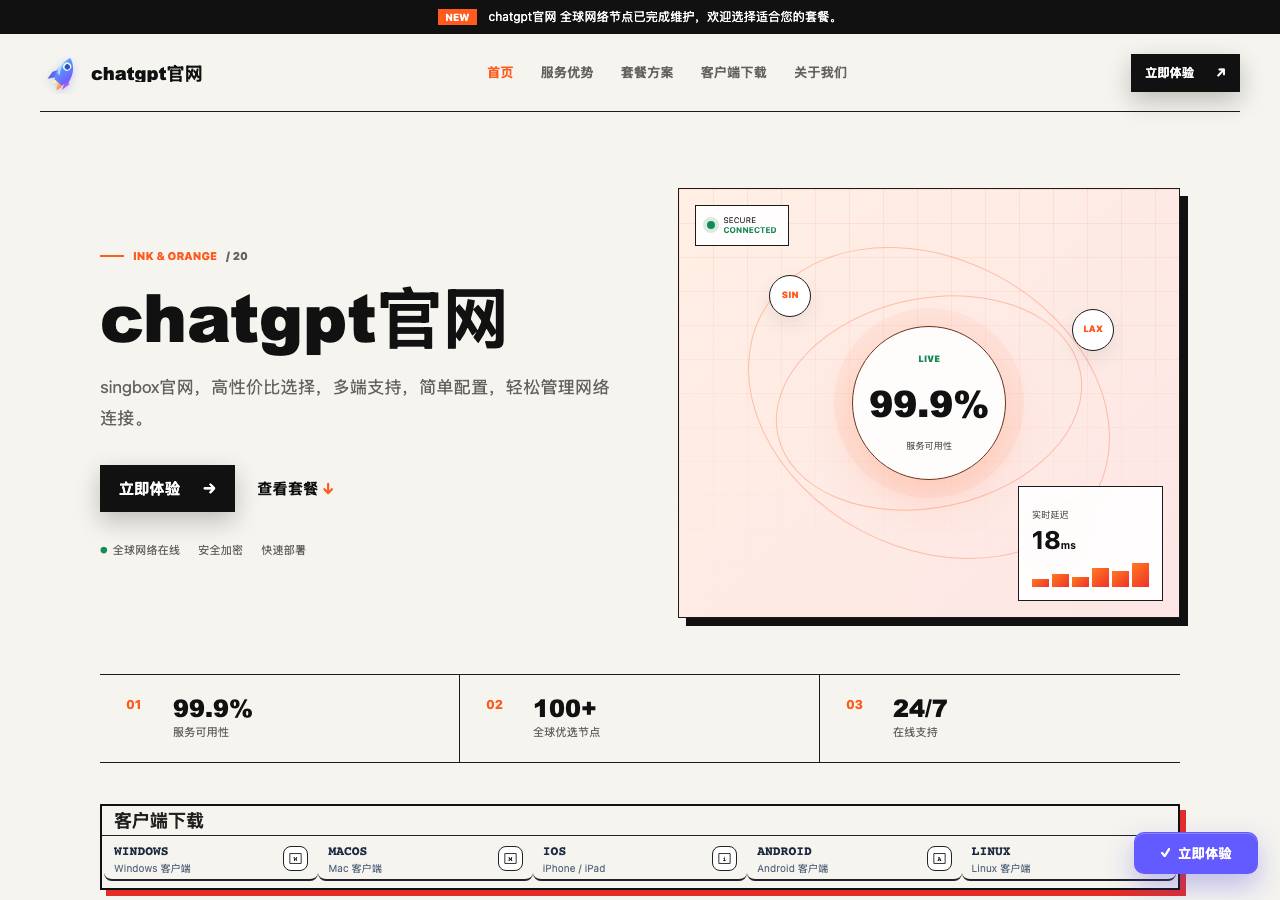Viewport: 1280px width, 900px height.
Task: Open the MACOS client download card
Action: (425, 859)
